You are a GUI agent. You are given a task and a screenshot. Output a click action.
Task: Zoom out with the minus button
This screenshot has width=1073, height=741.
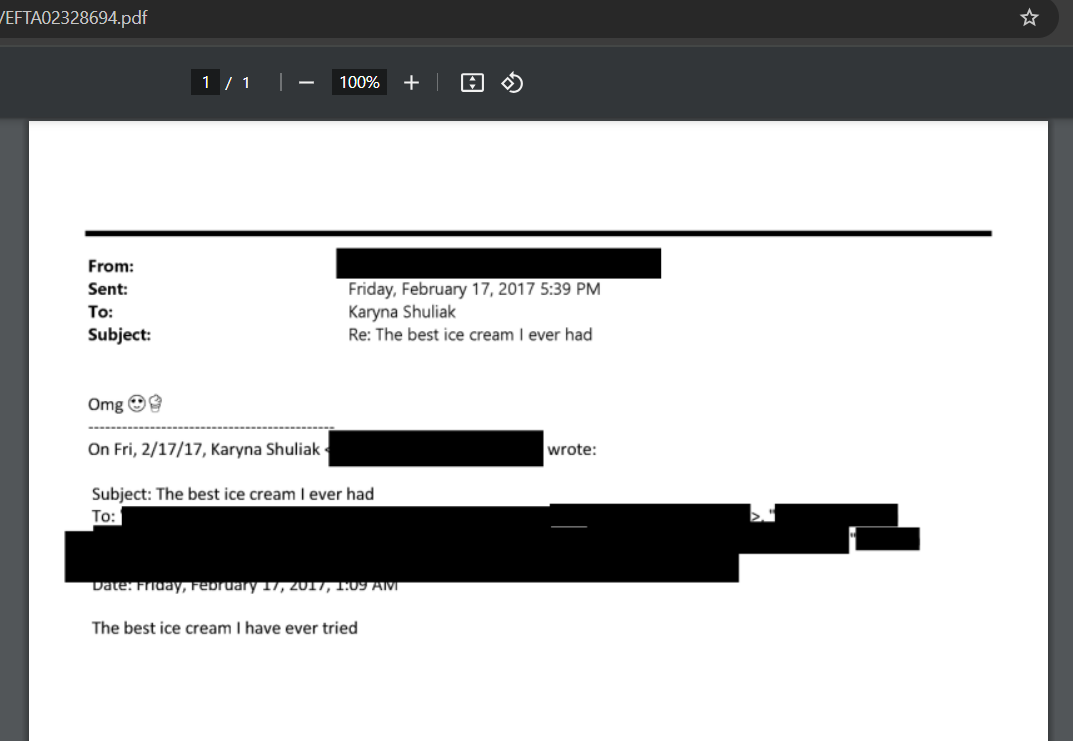(306, 83)
